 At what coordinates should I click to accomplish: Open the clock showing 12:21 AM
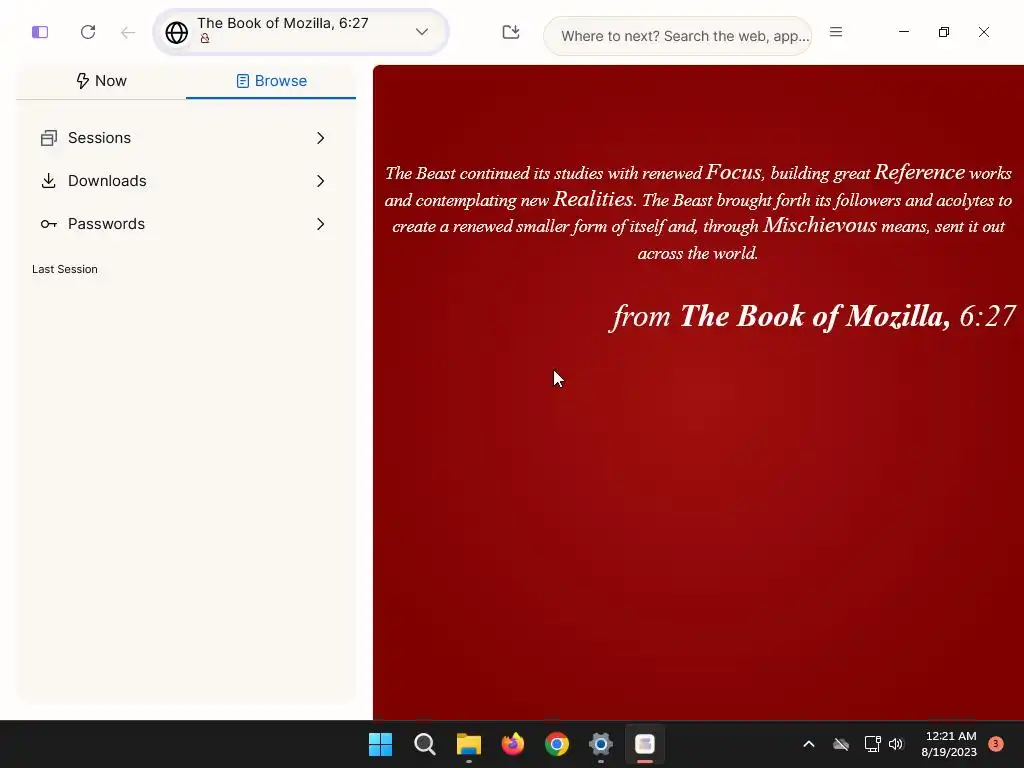click(x=949, y=744)
